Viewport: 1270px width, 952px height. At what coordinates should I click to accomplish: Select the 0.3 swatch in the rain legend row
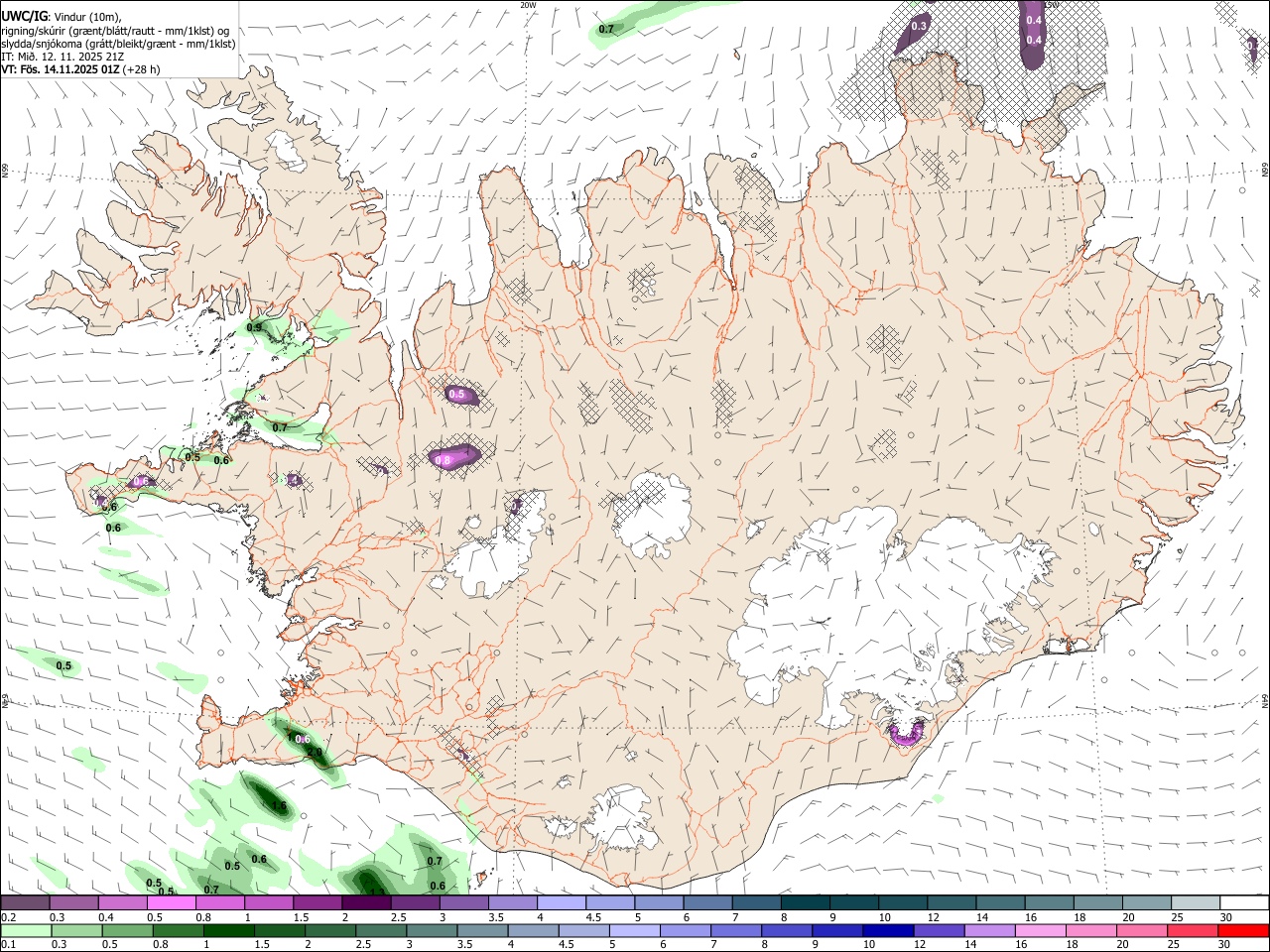pyautogui.click(x=76, y=930)
